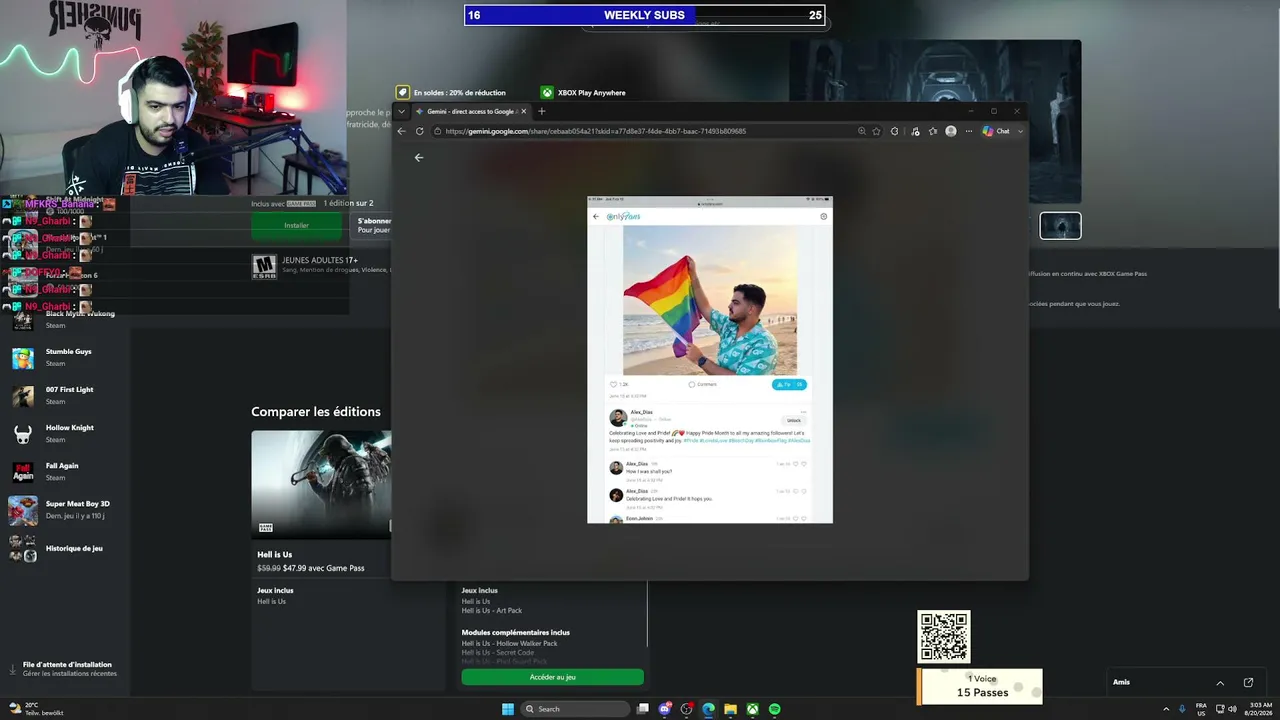Click the back arrow on the Gemini page
Viewport: 1280px width, 720px height.
tap(419, 157)
